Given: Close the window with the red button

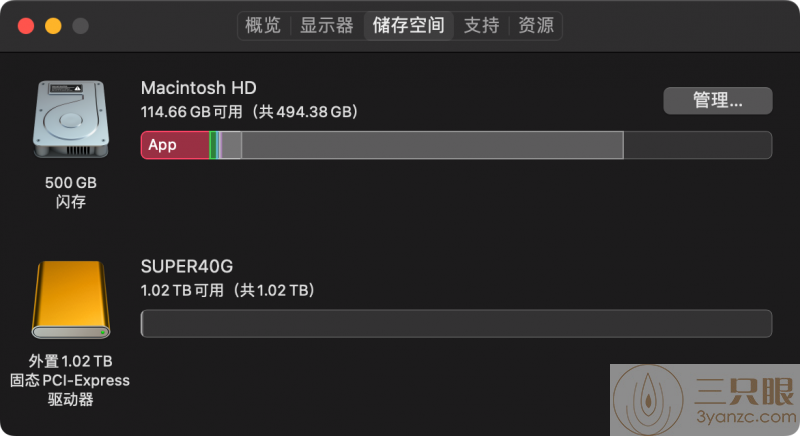Looking at the screenshot, I should tap(26, 25).
